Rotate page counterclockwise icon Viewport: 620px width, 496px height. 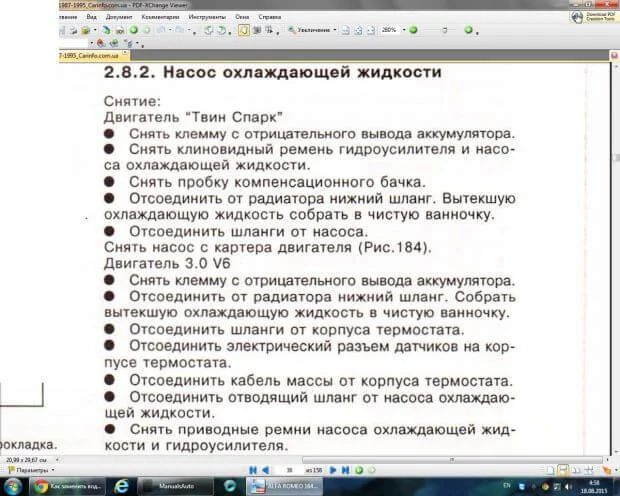coord(208,30)
